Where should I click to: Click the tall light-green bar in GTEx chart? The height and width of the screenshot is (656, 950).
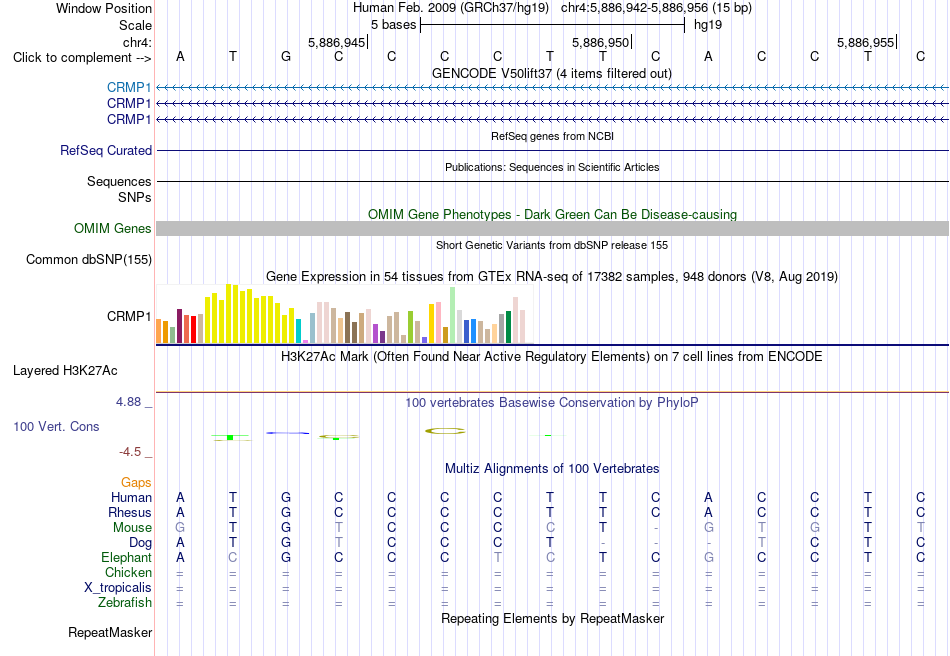coord(453,316)
